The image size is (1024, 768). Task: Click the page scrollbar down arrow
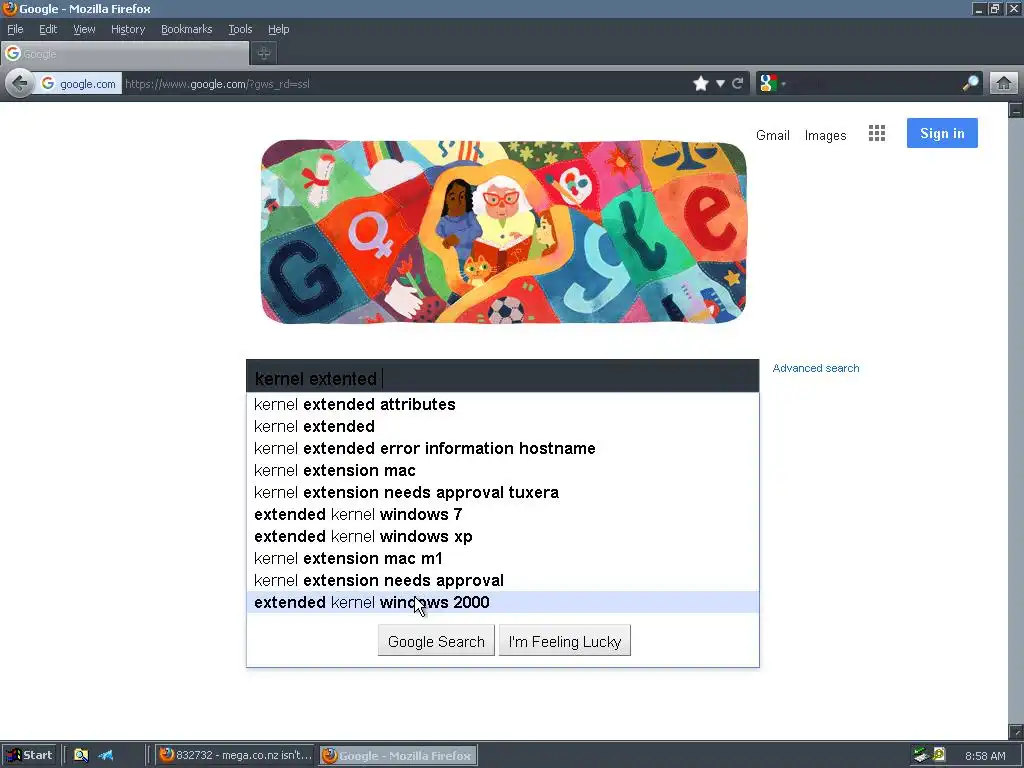click(x=1016, y=731)
